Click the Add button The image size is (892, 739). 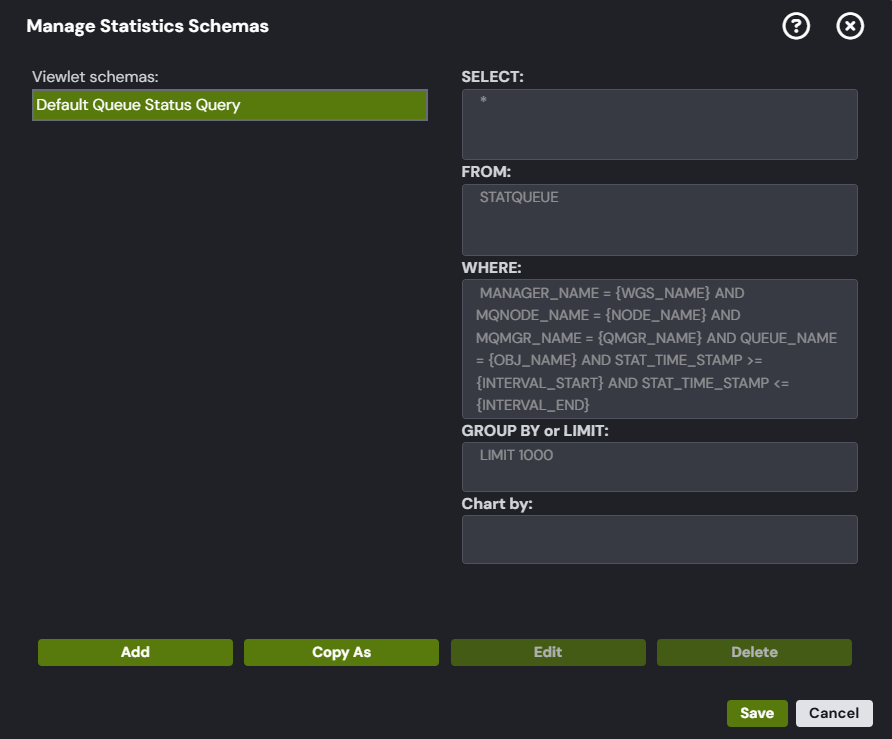tap(135, 652)
